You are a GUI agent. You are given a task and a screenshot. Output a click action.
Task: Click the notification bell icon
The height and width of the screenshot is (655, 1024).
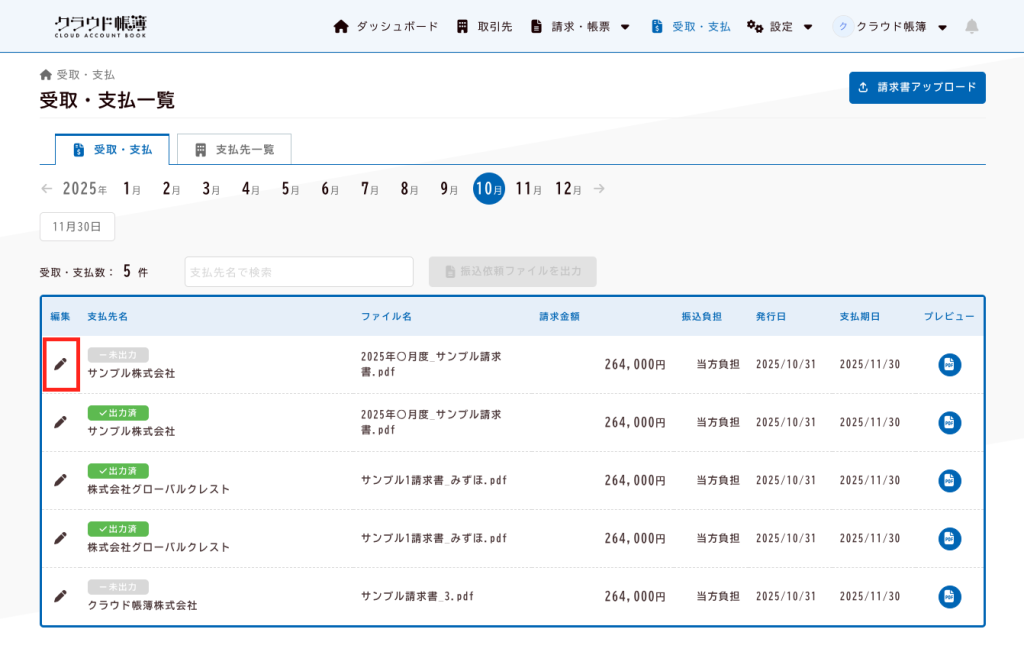click(x=971, y=27)
